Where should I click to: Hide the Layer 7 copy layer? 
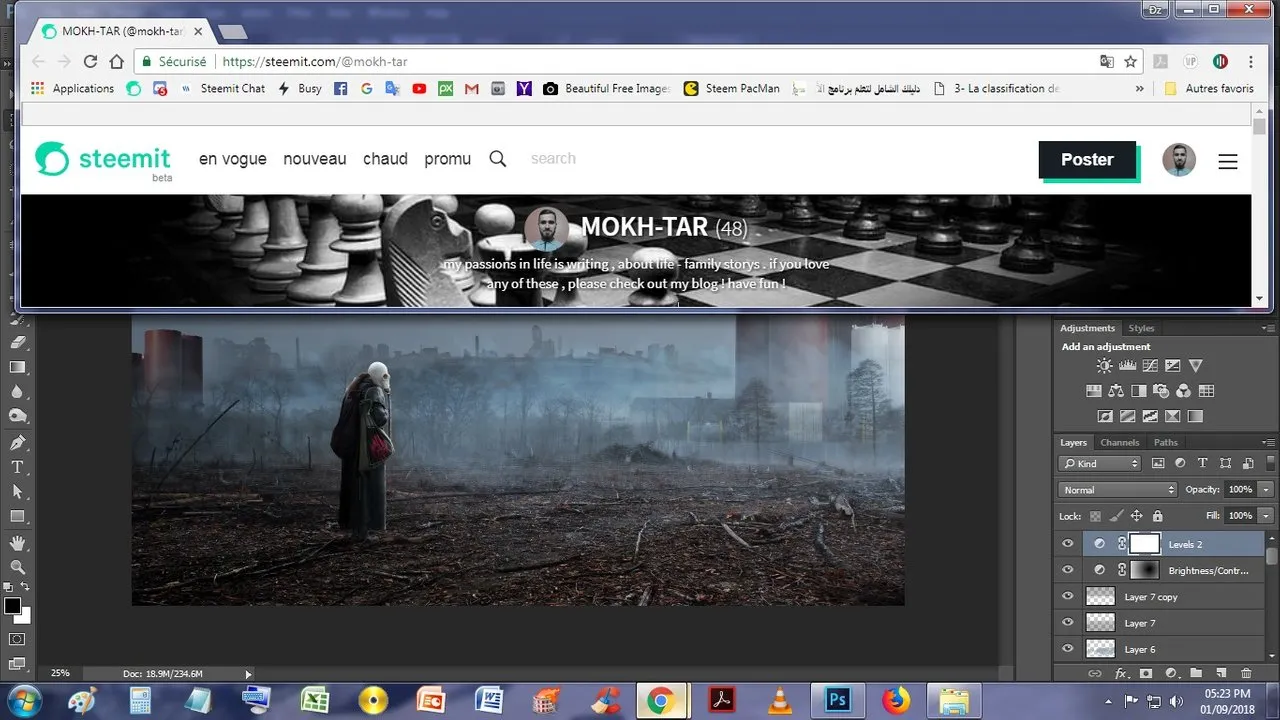pyautogui.click(x=1068, y=596)
